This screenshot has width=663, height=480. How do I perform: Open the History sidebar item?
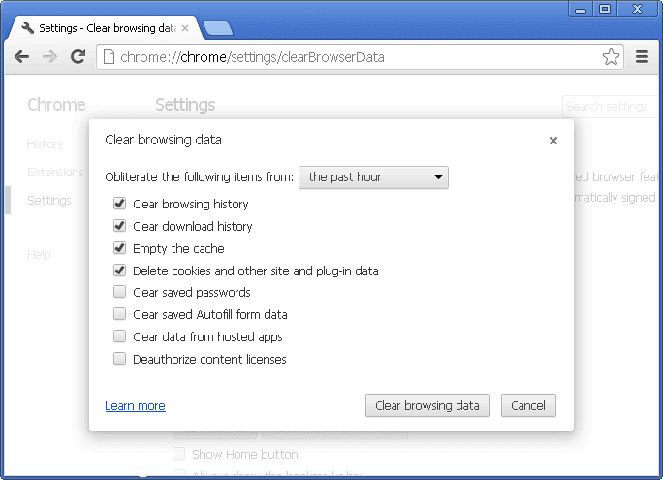point(45,144)
